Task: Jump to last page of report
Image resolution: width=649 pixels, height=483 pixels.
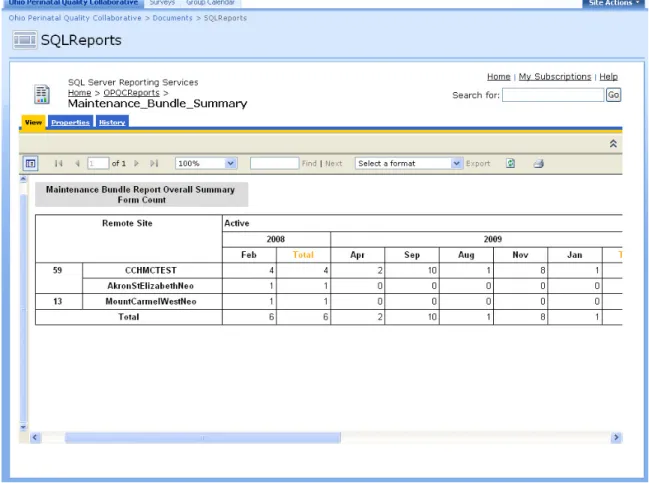Action: [x=154, y=163]
